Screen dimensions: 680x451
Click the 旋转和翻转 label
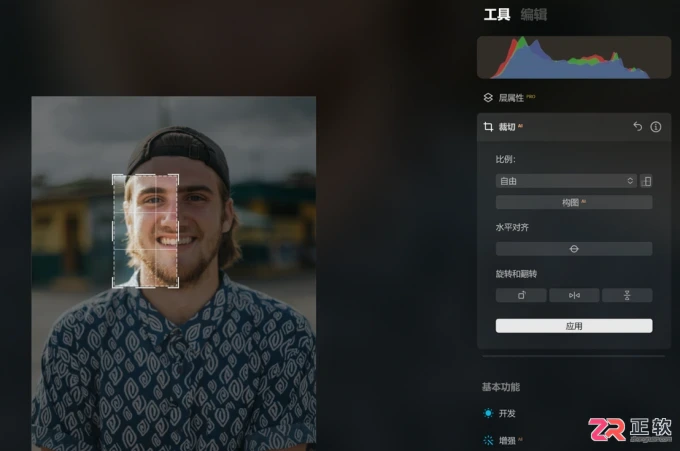516,274
